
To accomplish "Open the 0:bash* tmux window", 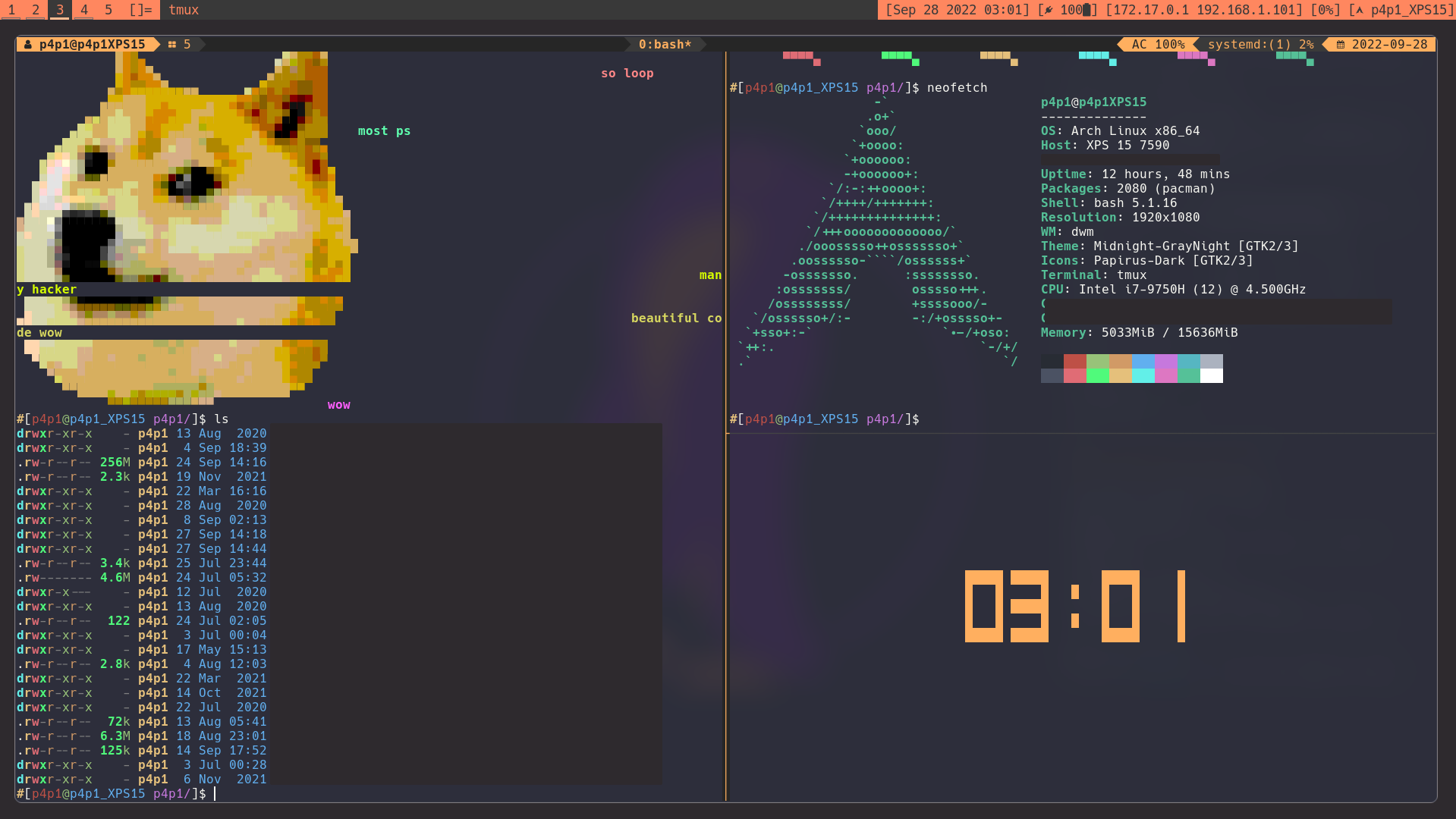I will 665,44.
